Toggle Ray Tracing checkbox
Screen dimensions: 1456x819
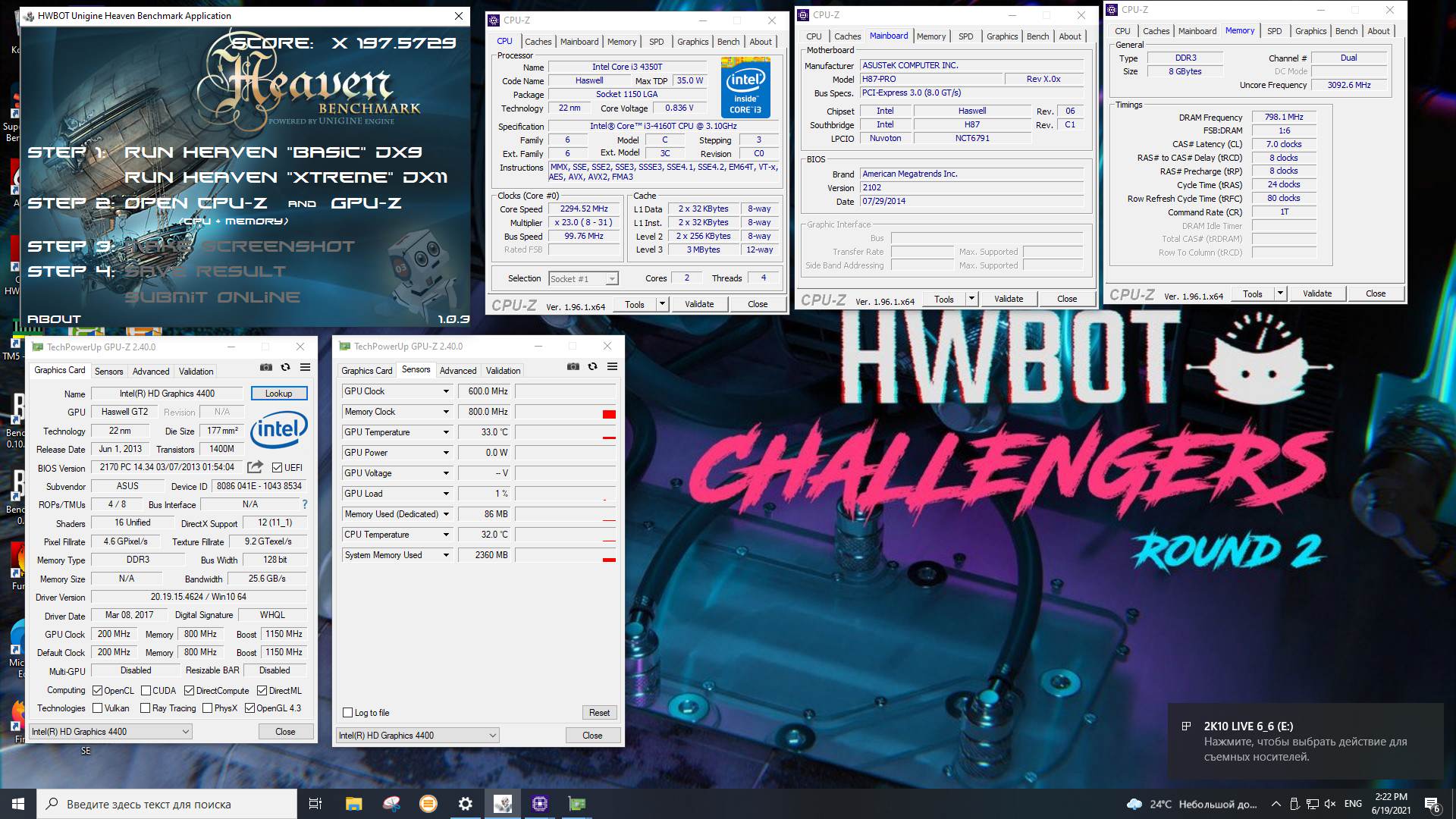[x=145, y=708]
